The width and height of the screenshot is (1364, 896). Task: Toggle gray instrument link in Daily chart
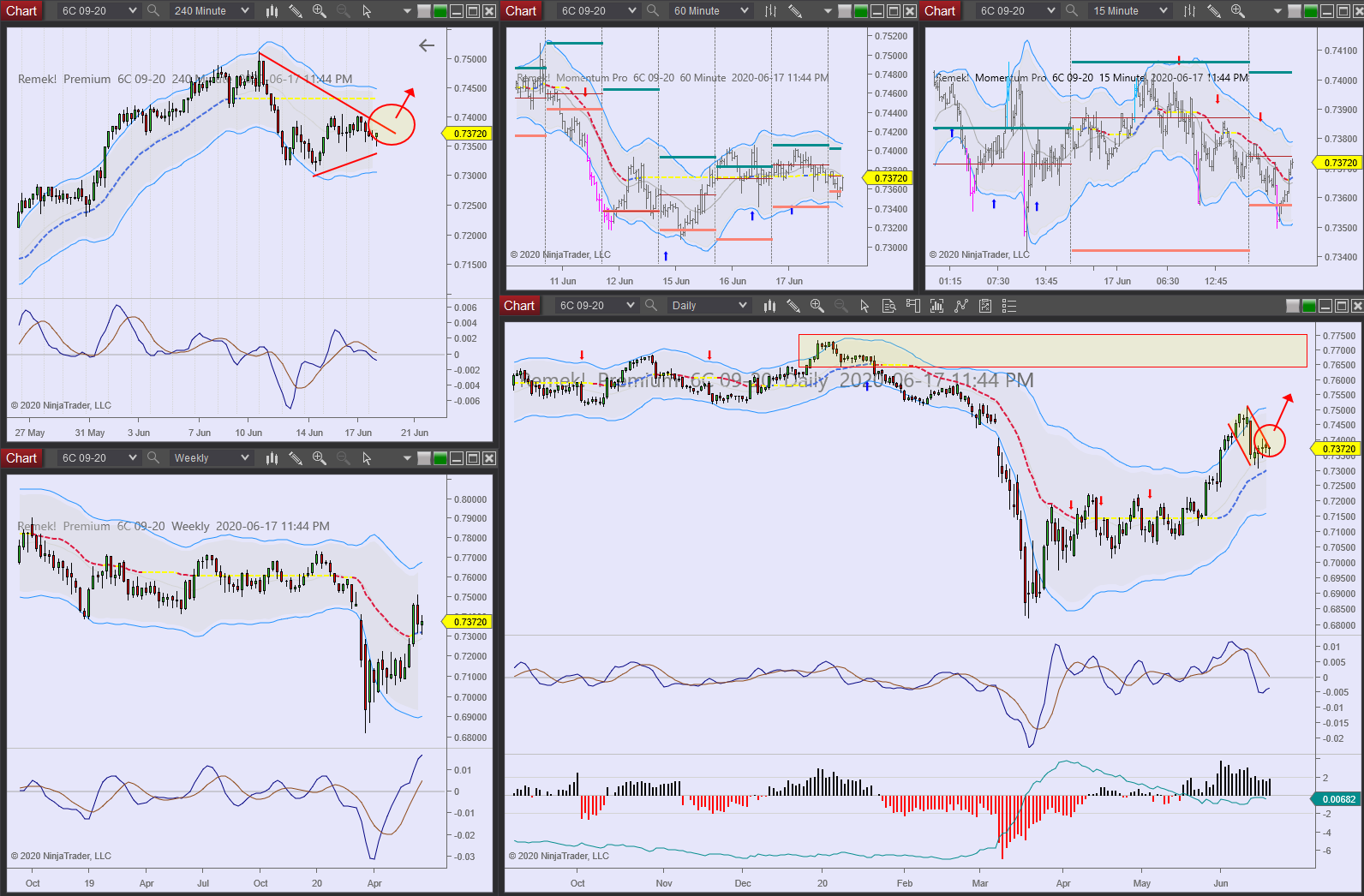pyautogui.click(x=1294, y=306)
